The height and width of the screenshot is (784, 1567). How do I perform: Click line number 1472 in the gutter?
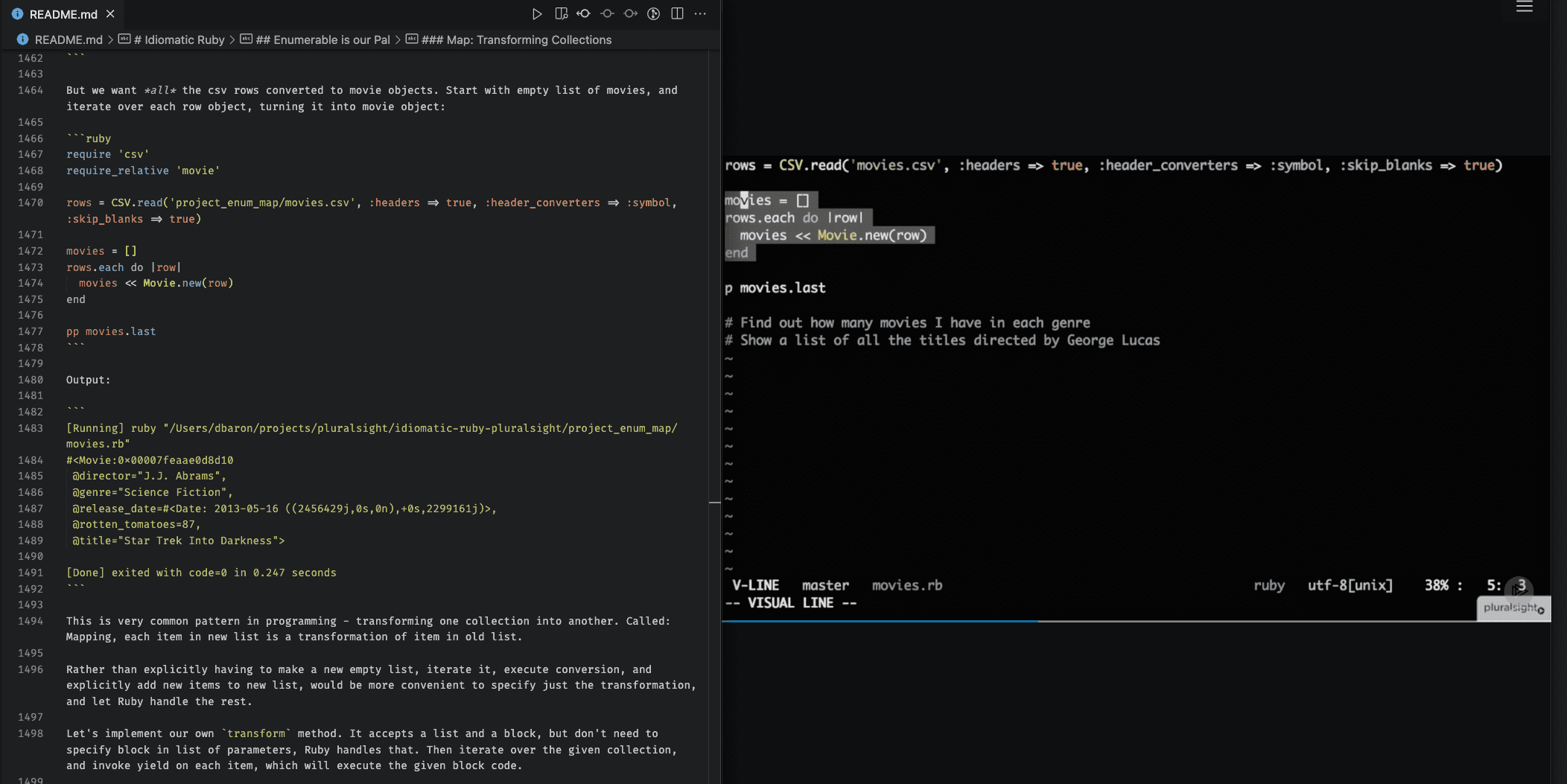[x=31, y=251]
